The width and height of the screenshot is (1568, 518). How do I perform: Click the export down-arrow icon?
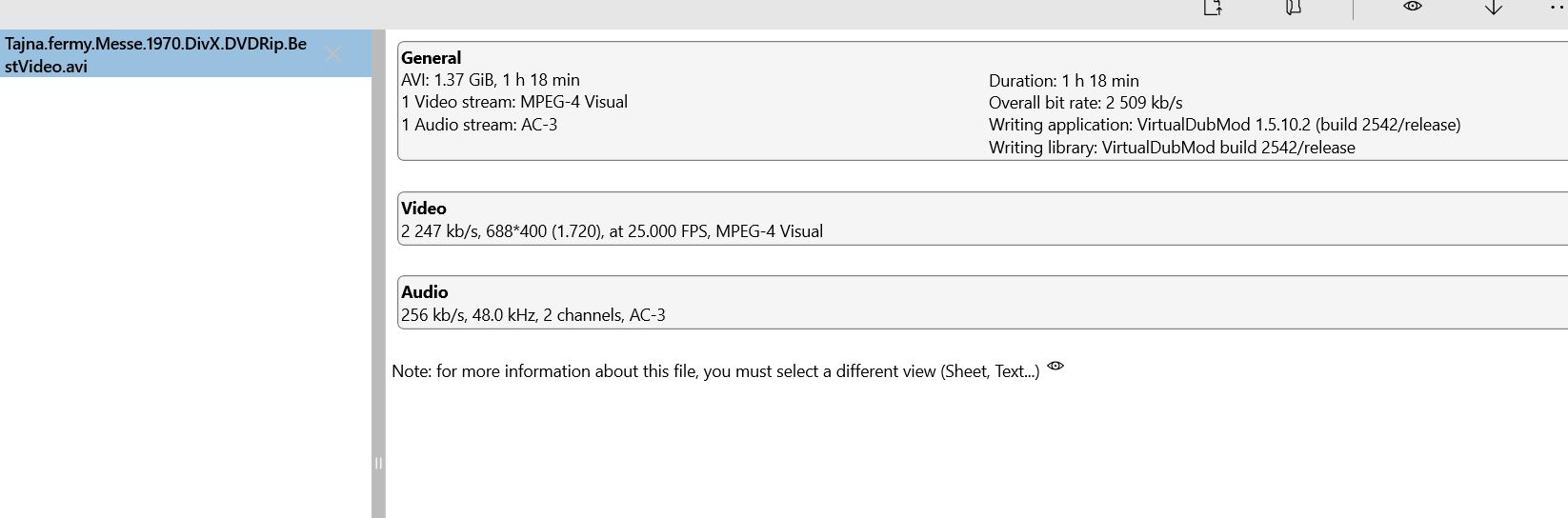1493,8
